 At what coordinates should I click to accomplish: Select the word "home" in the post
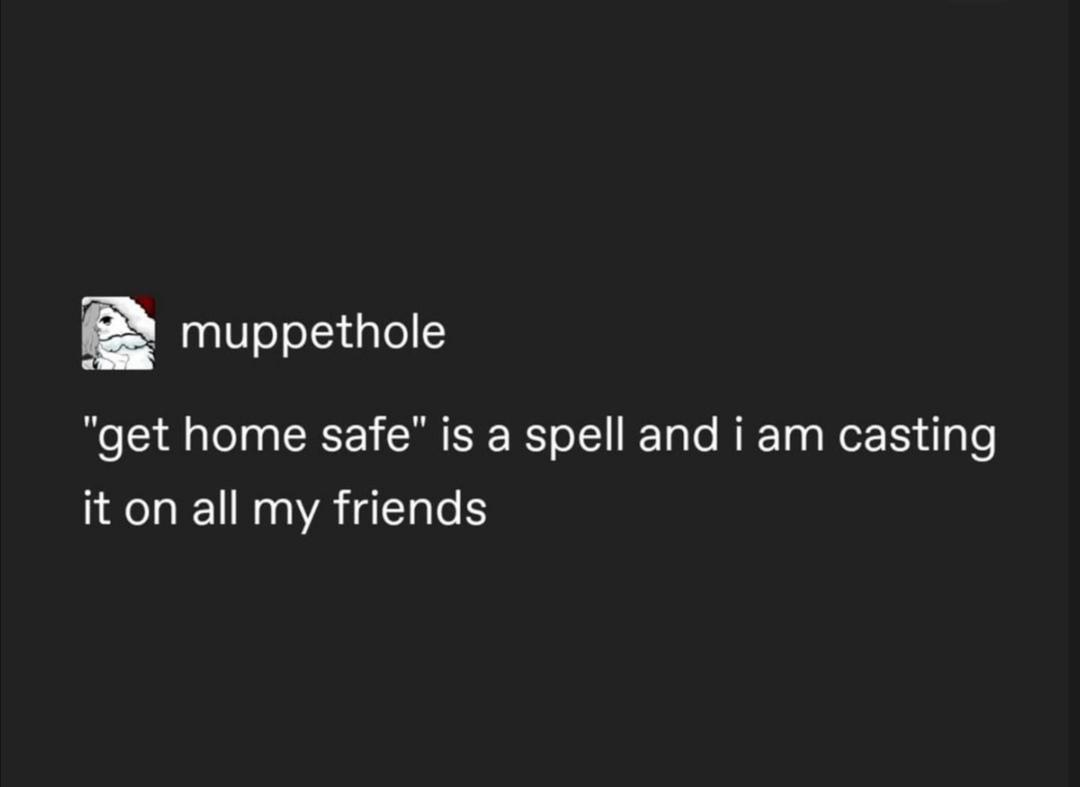(235, 438)
